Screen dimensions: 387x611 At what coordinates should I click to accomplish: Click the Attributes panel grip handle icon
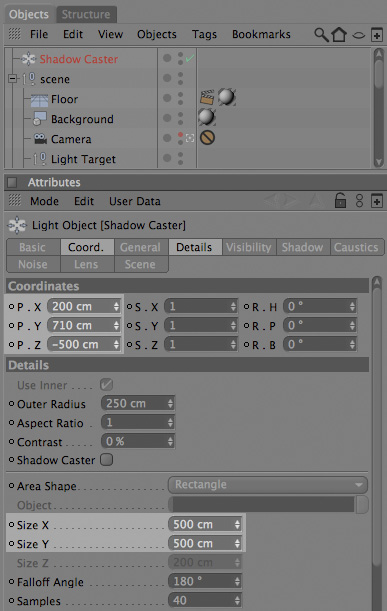[14, 201]
